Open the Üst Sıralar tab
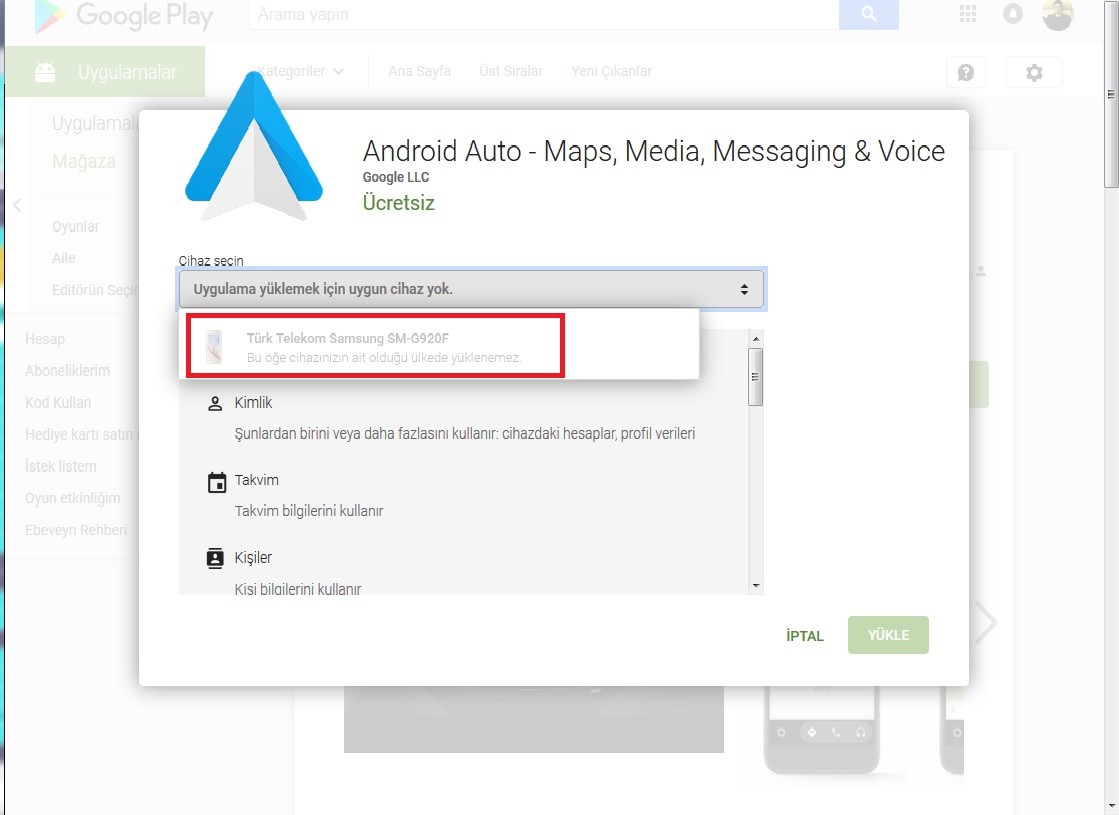This screenshot has width=1119, height=815. 511,71
